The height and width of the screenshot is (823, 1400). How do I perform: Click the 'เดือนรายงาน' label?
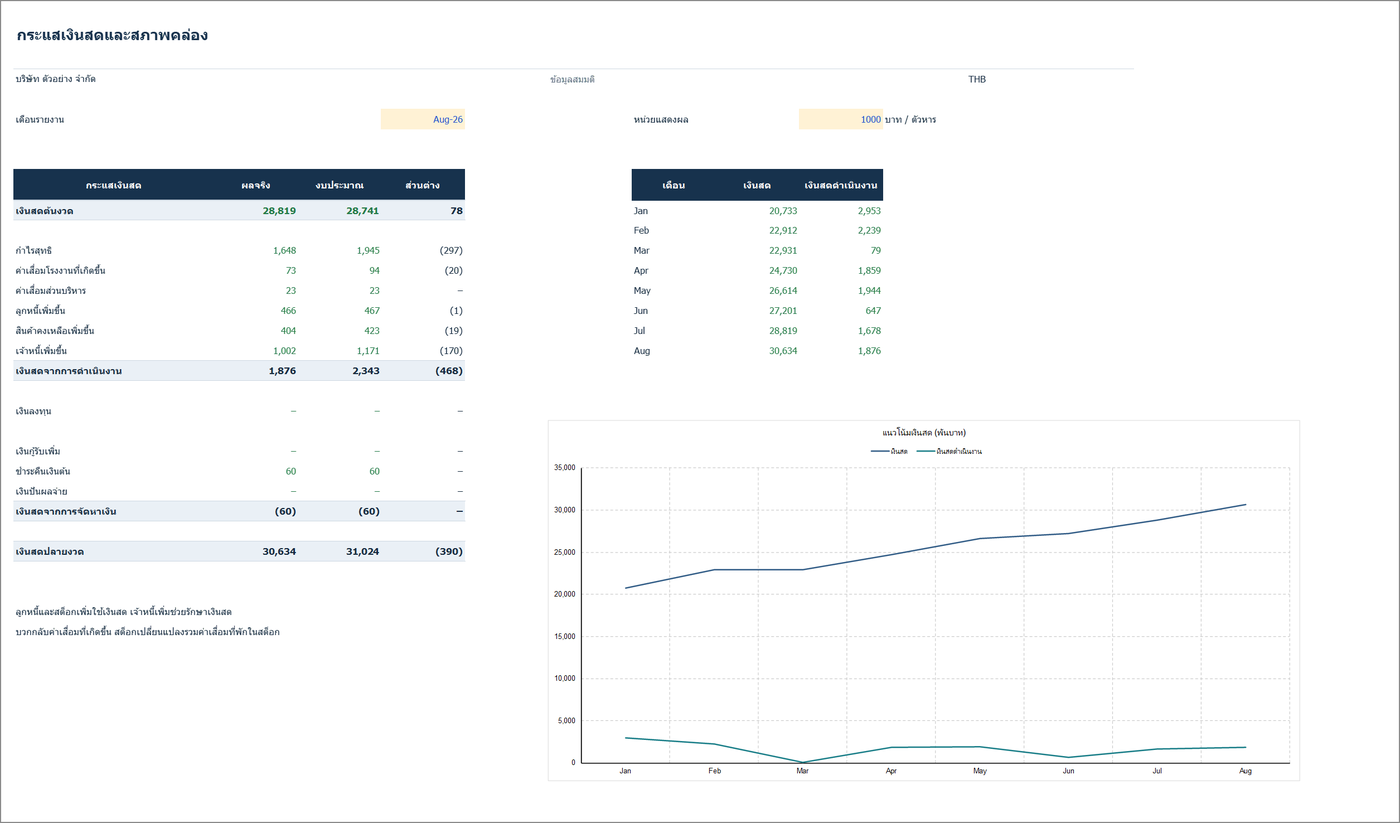(x=40, y=120)
